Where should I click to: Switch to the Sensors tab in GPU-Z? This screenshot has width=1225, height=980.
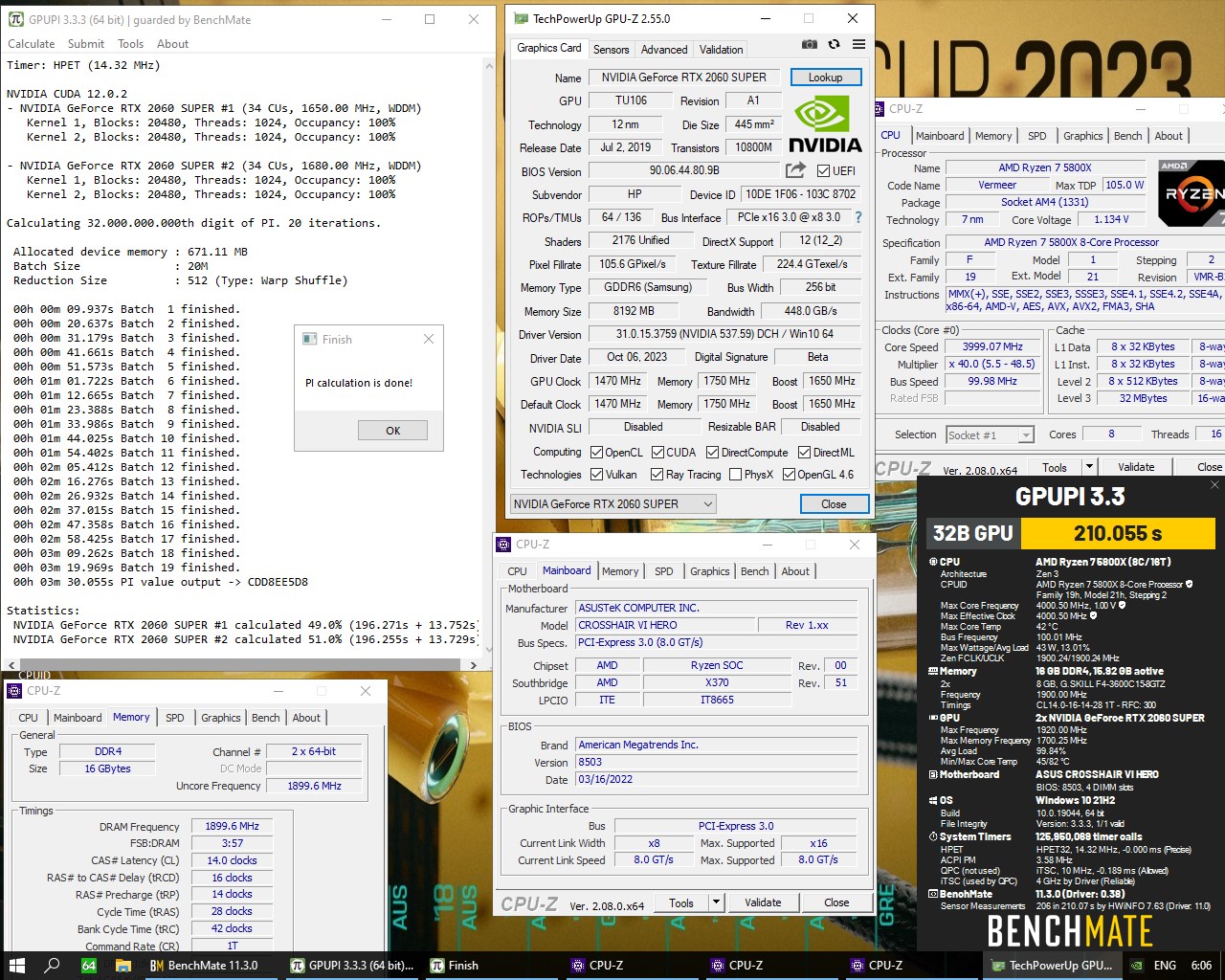point(611,50)
